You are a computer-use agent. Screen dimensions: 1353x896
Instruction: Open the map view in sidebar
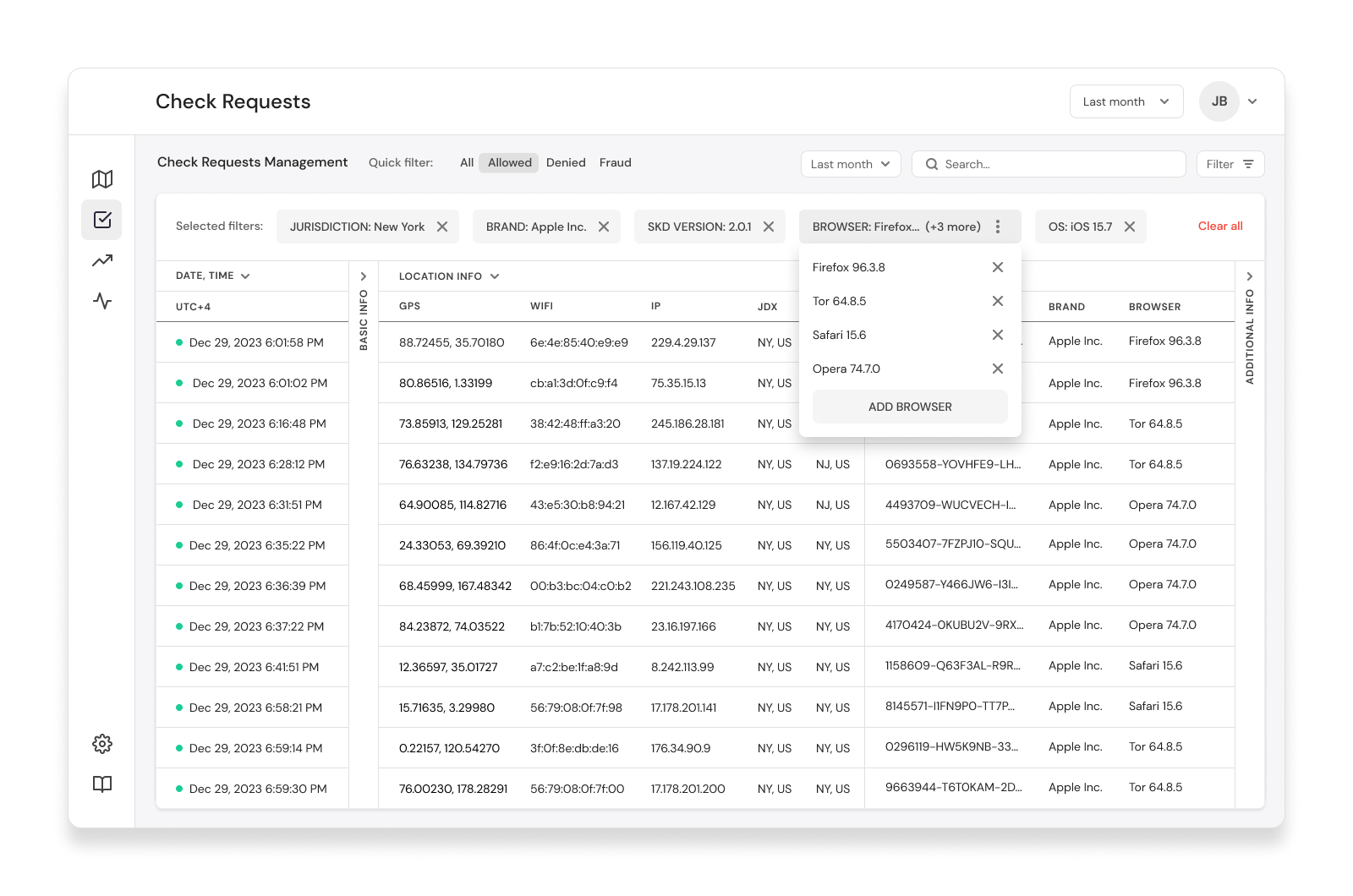(x=102, y=179)
